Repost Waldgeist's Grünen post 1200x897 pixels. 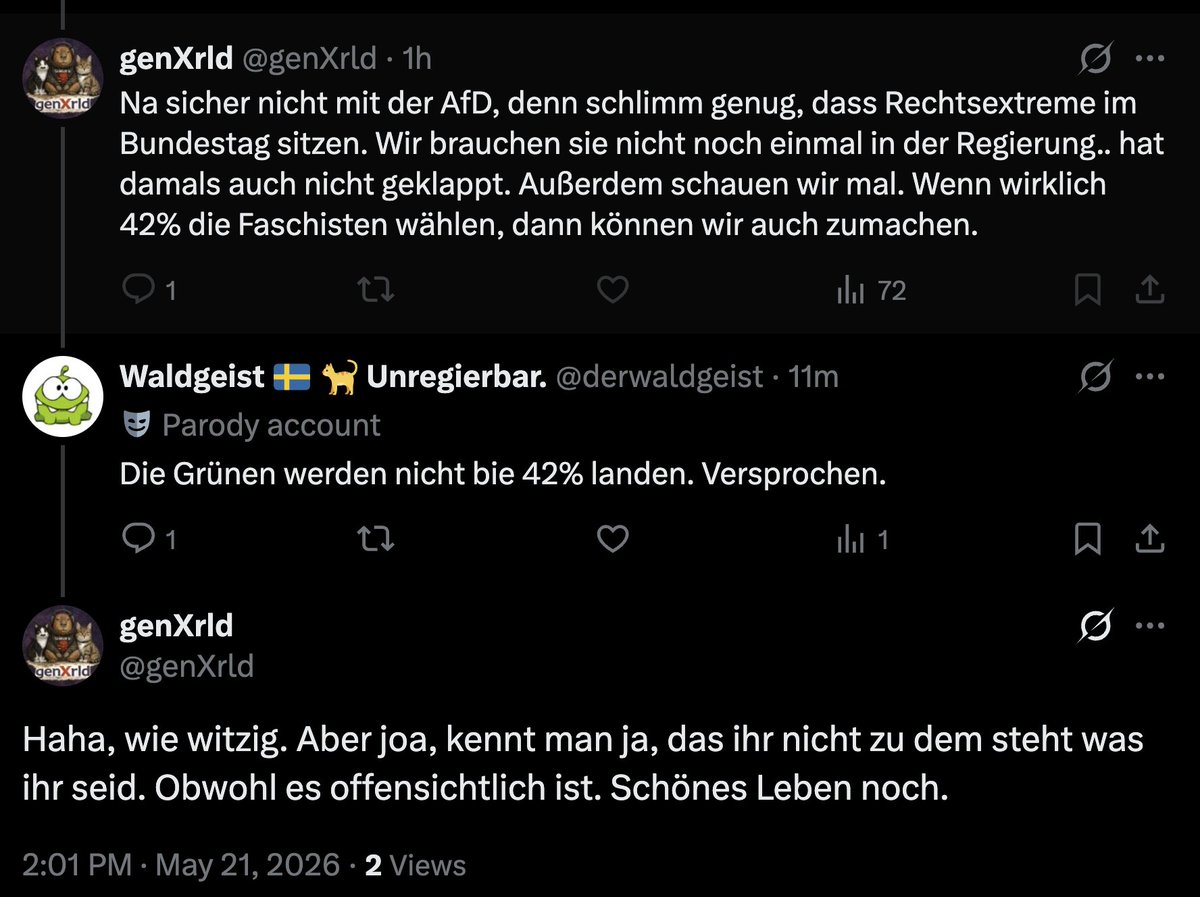coord(376,540)
